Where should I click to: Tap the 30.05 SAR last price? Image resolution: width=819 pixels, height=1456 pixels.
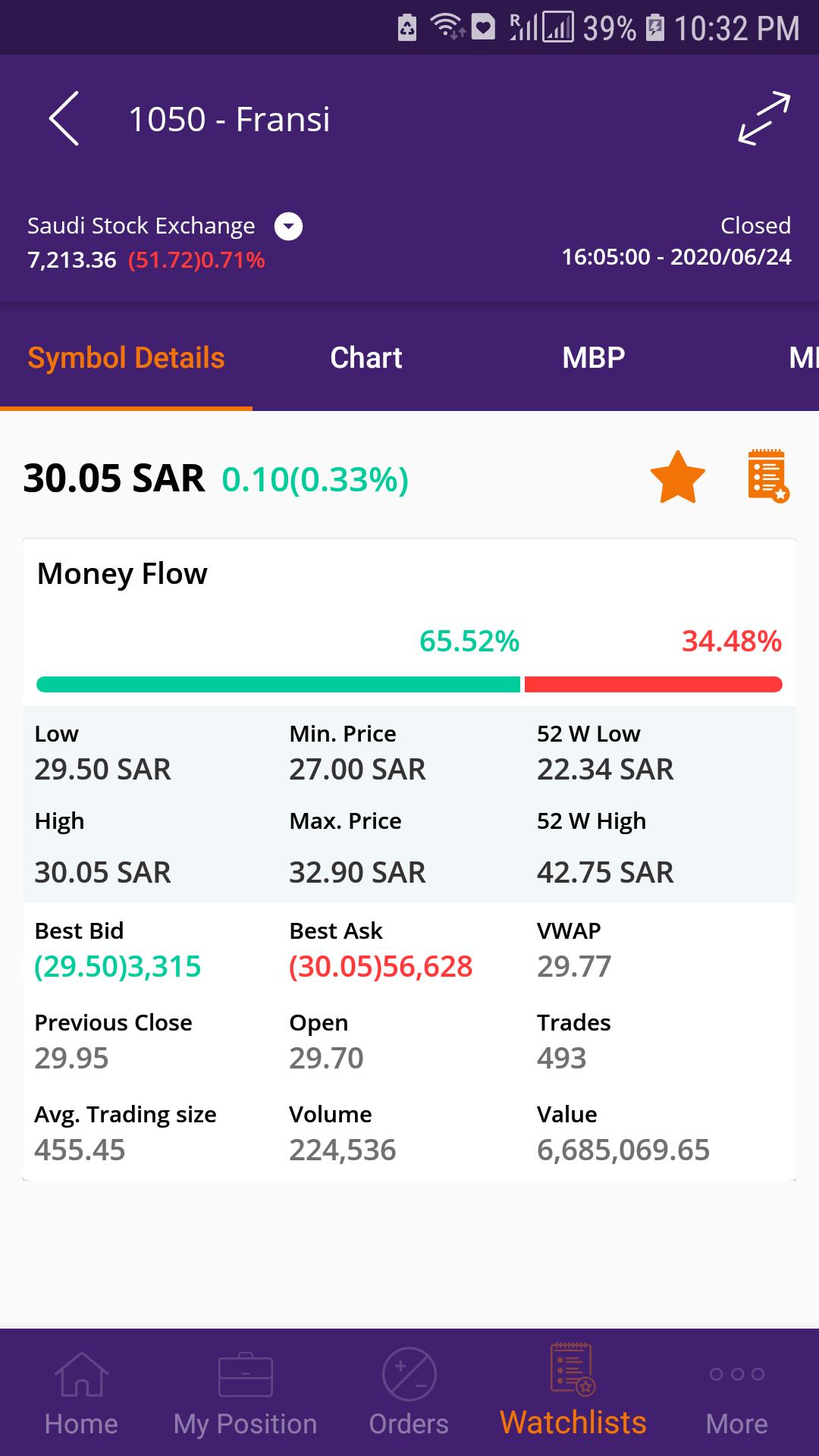(x=114, y=478)
